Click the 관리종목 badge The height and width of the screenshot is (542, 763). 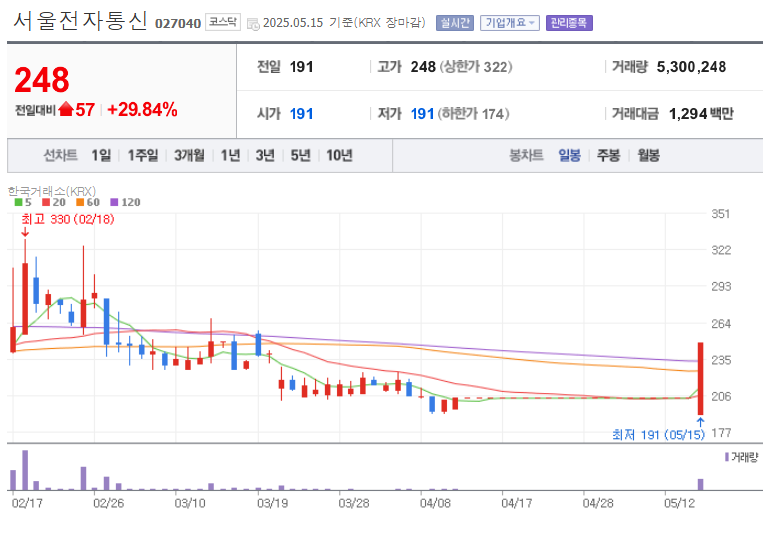pos(569,23)
